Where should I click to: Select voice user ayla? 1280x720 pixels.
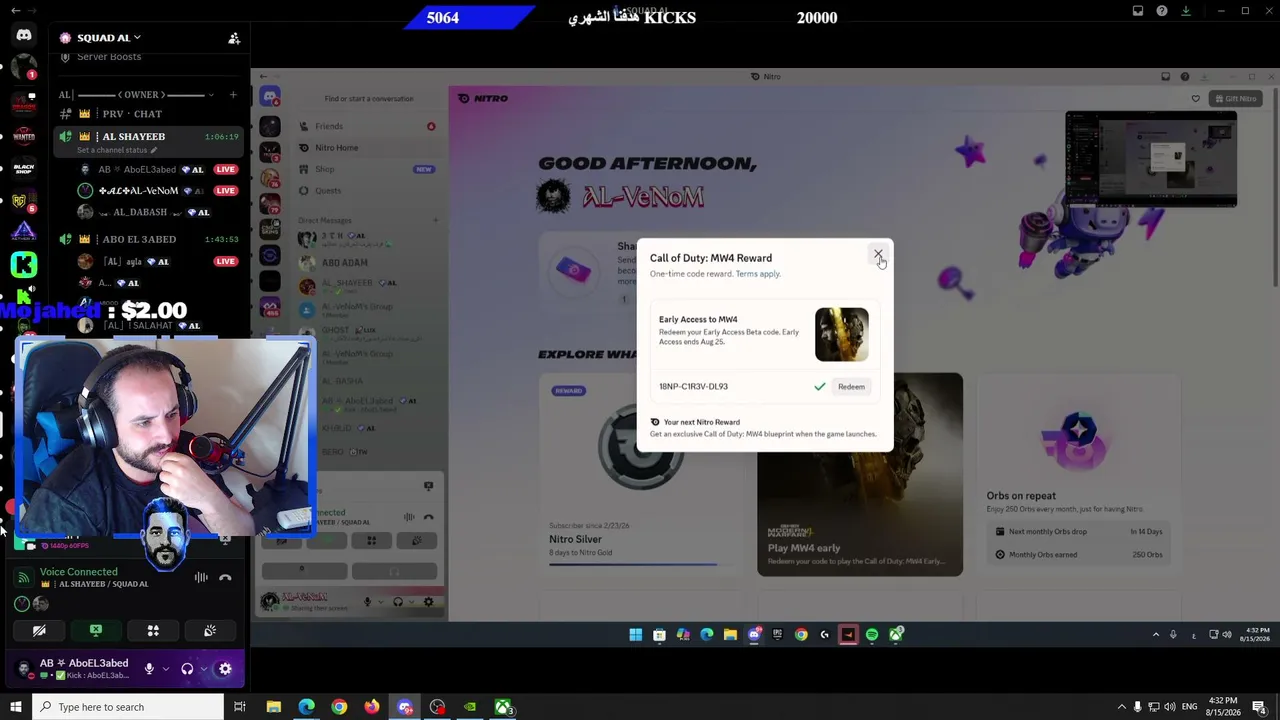click(x=150, y=262)
